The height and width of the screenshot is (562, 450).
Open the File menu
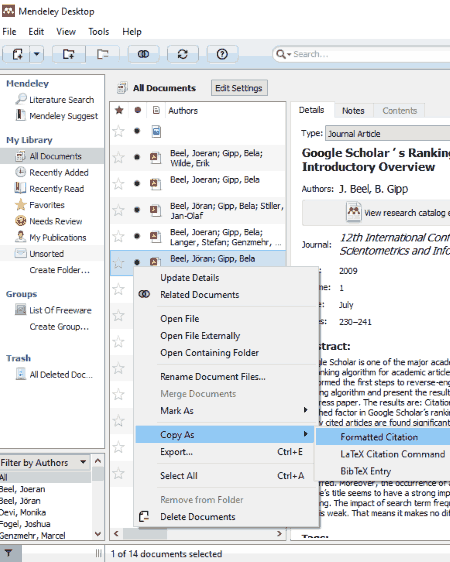[9, 32]
